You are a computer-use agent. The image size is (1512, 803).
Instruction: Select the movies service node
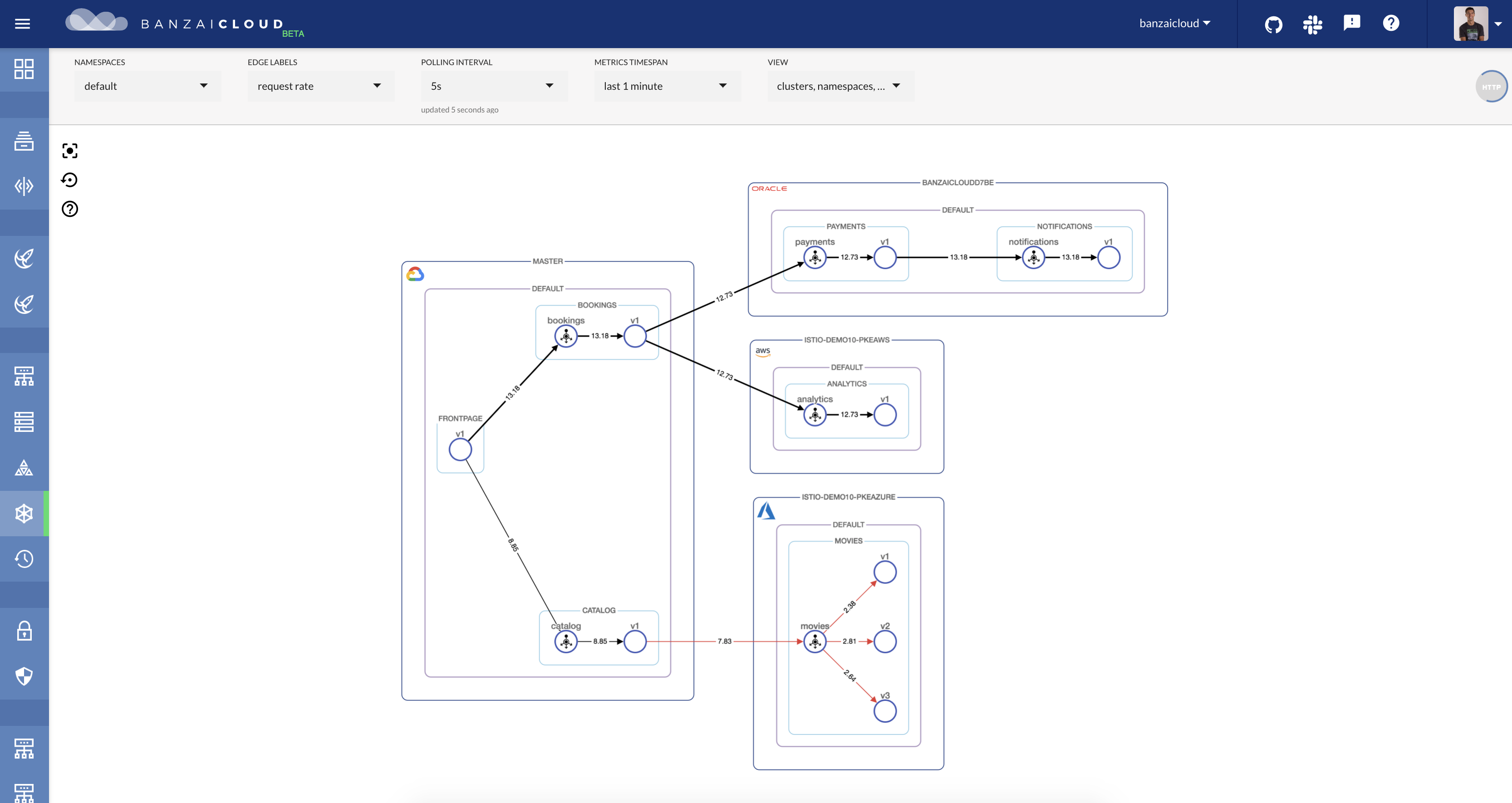(815, 641)
